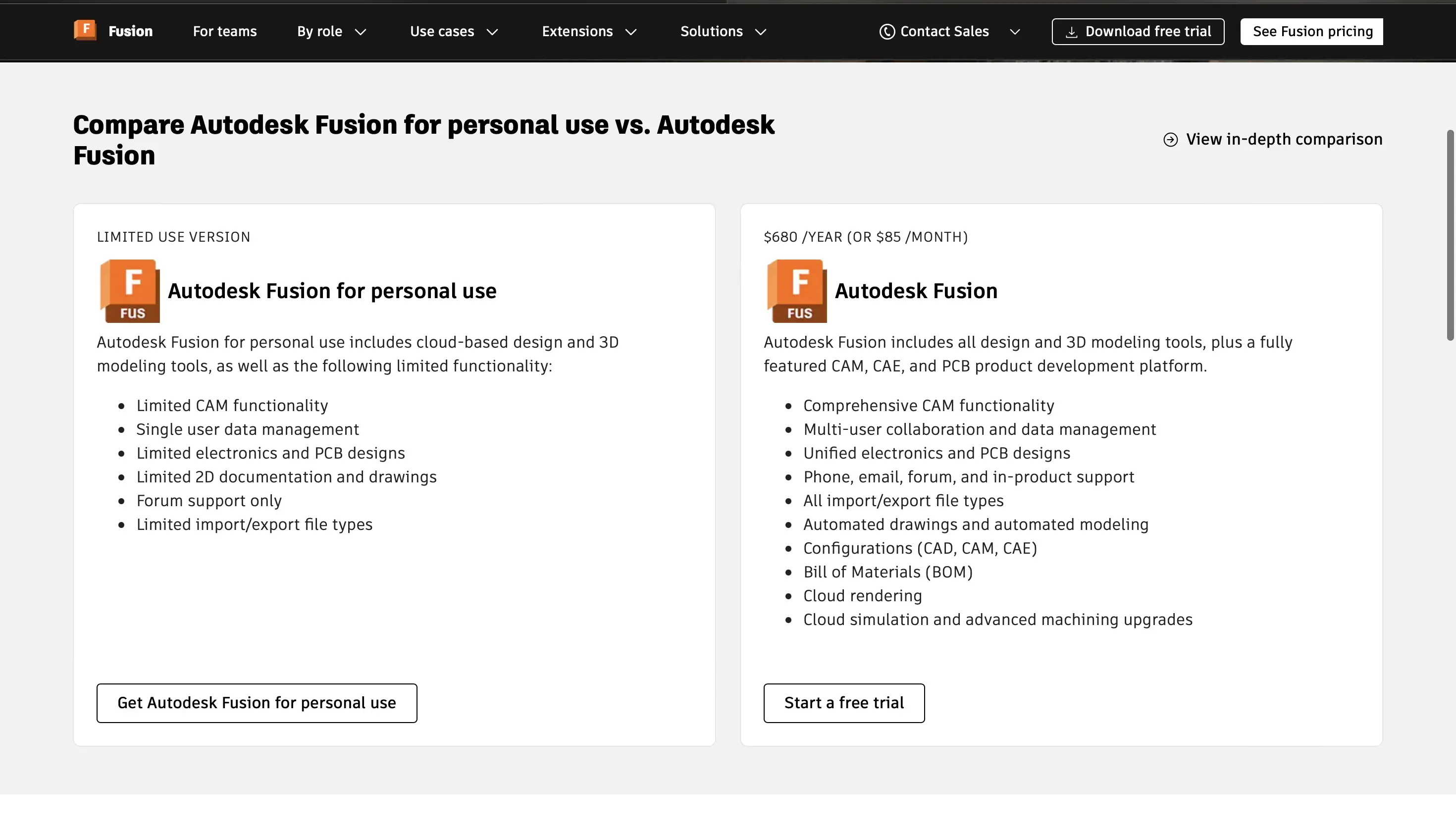1456x835 pixels.
Task: Click the Fusion logo icon in navbar
Action: tap(85, 30)
